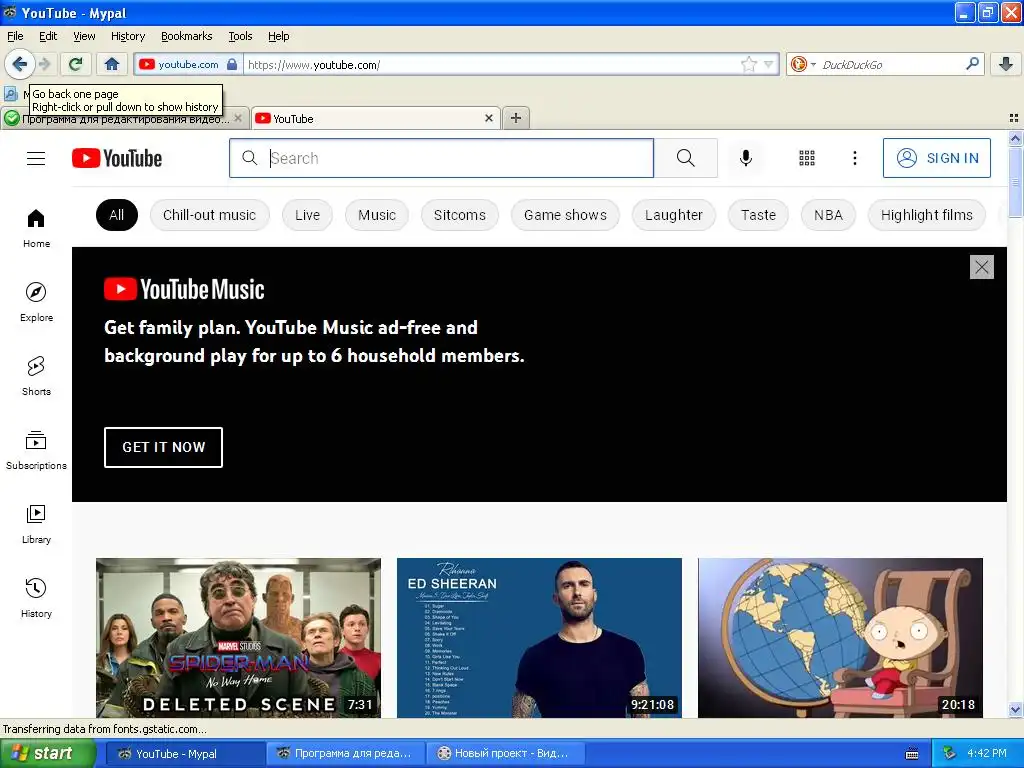1024x768 pixels.
Task: Click the YouTube - Mypal taskbar button
Action: (x=184, y=754)
